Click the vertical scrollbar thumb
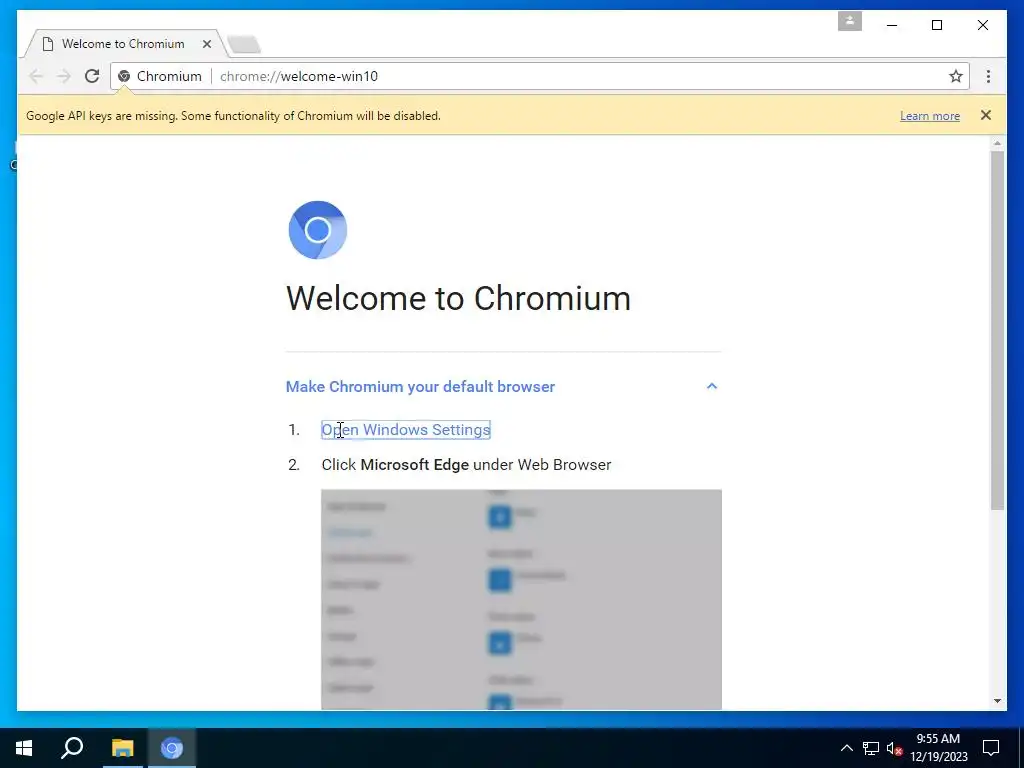The image size is (1024, 768). click(x=997, y=330)
